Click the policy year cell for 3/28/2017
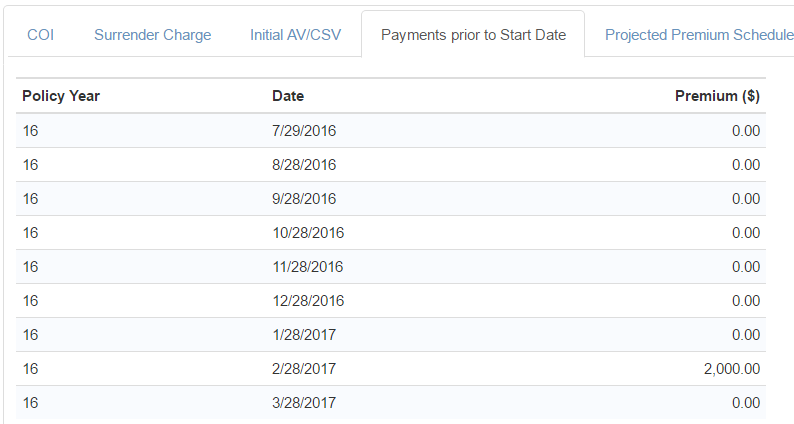 coord(30,402)
